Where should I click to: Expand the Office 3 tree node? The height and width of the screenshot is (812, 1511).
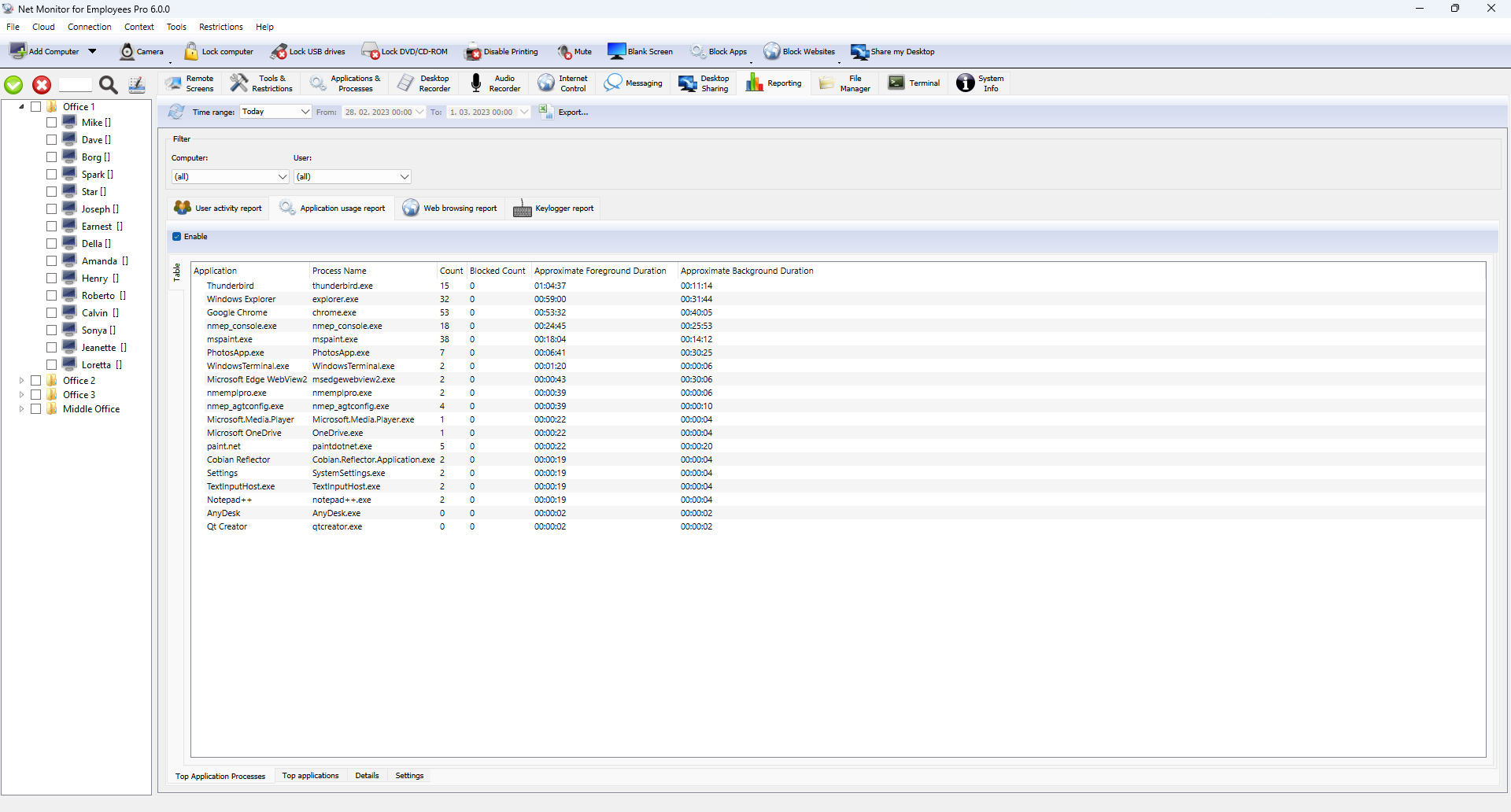[x=21, y=395]
